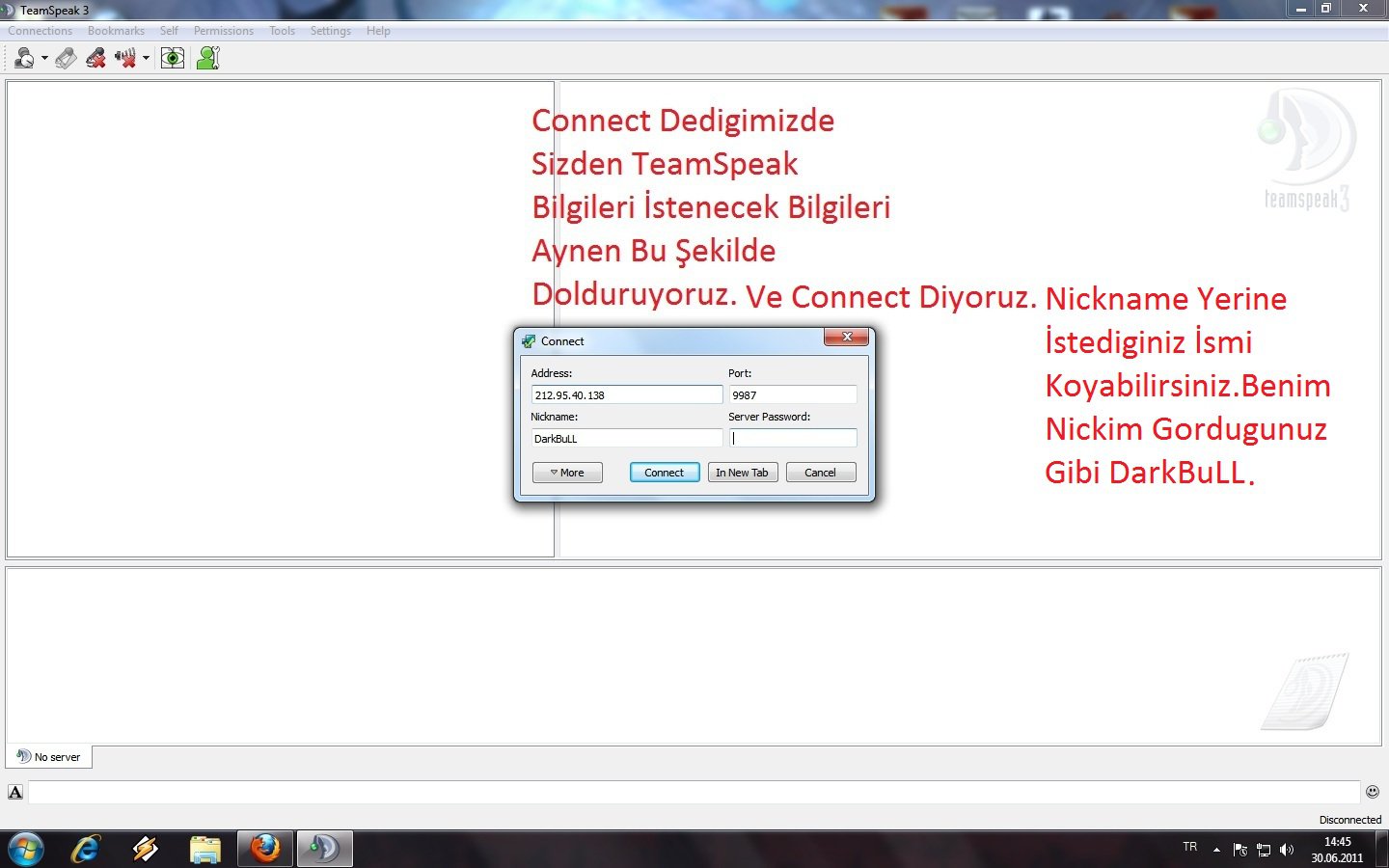Click the Nickname field containing DarkBuLL
This screenshot has width=1389, height=868.
click(627, 438)
